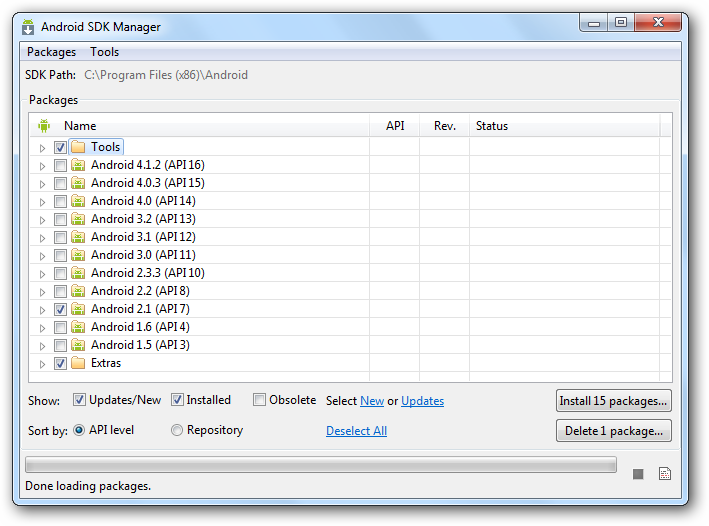709x526 pixels.
Task: Click the gray stop-operation square icon
Action: pyautogui.click(x=638, y=474)
